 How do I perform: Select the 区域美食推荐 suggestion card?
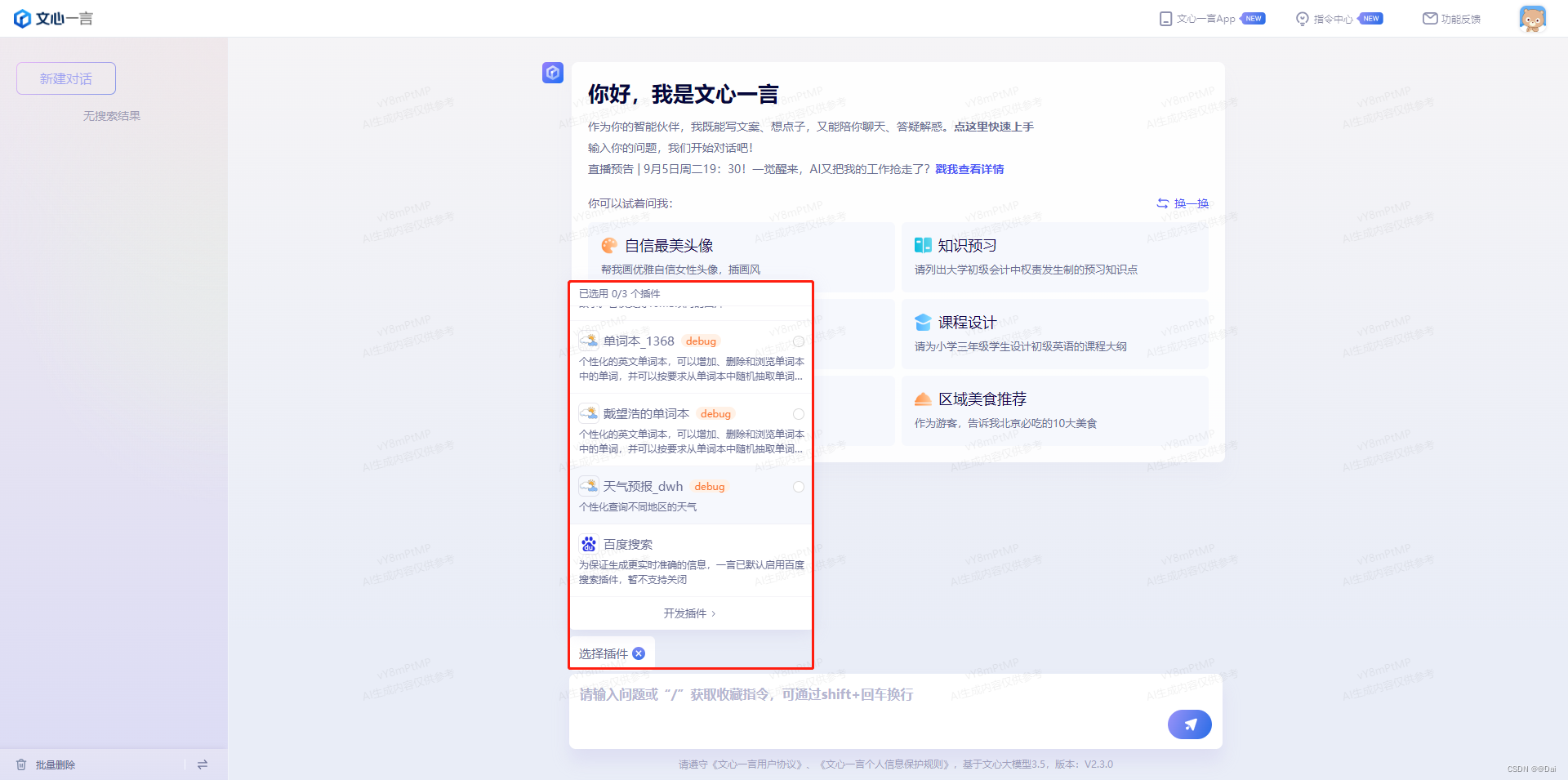pyautogui.click(x=1054, y=410)
